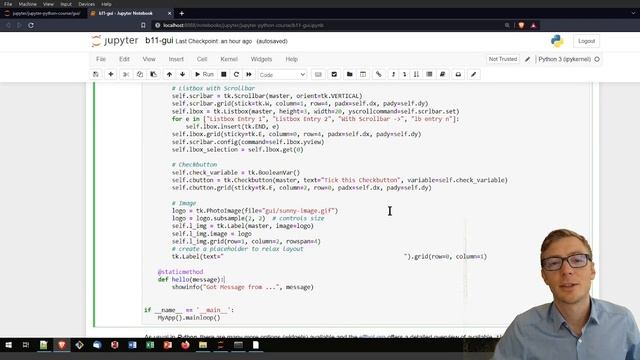The height and width of the screenshot is (360, 640).
Task: Open the Insert menu
Action: [x=176, y=59]
